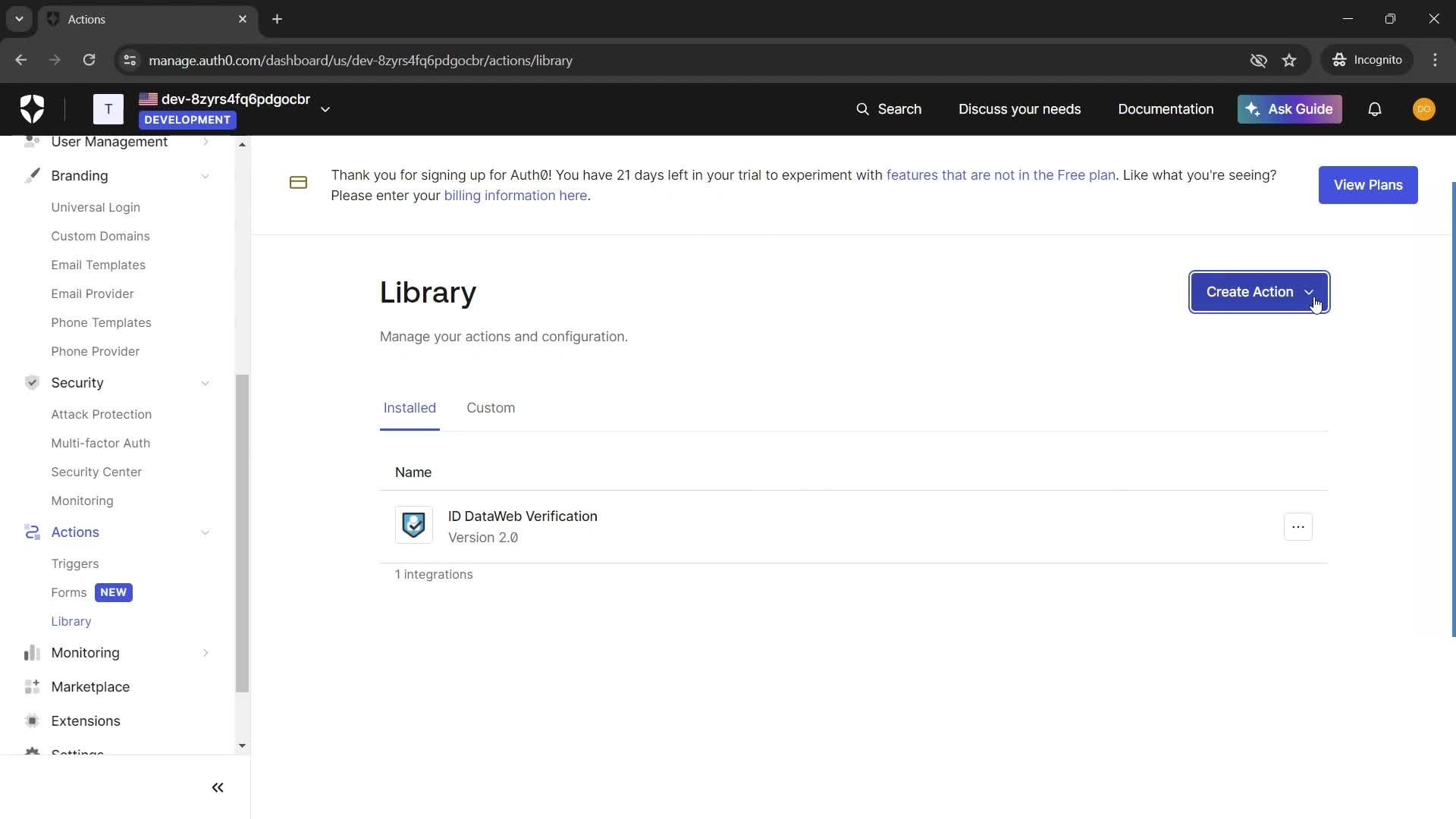Switch to the Installed tab
The image size is (1456, 819).
(409, 408)
